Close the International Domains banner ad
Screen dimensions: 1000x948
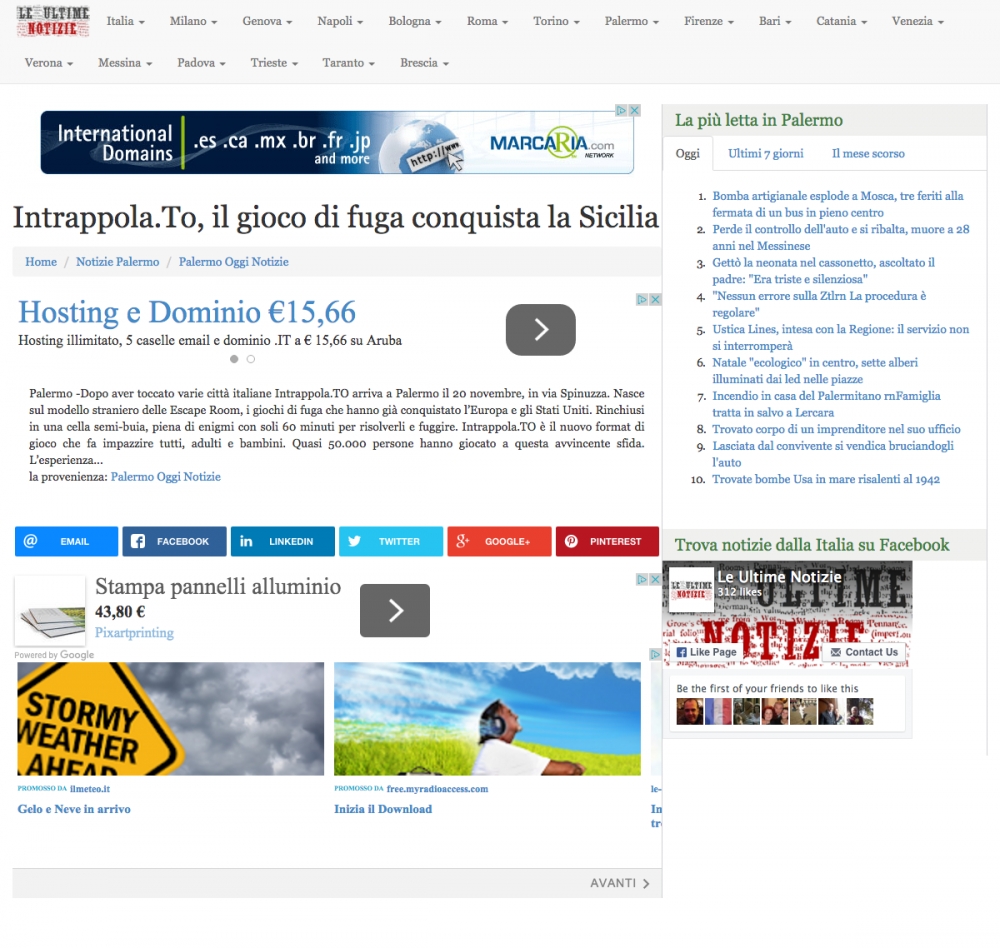click(x=633, y=111)
